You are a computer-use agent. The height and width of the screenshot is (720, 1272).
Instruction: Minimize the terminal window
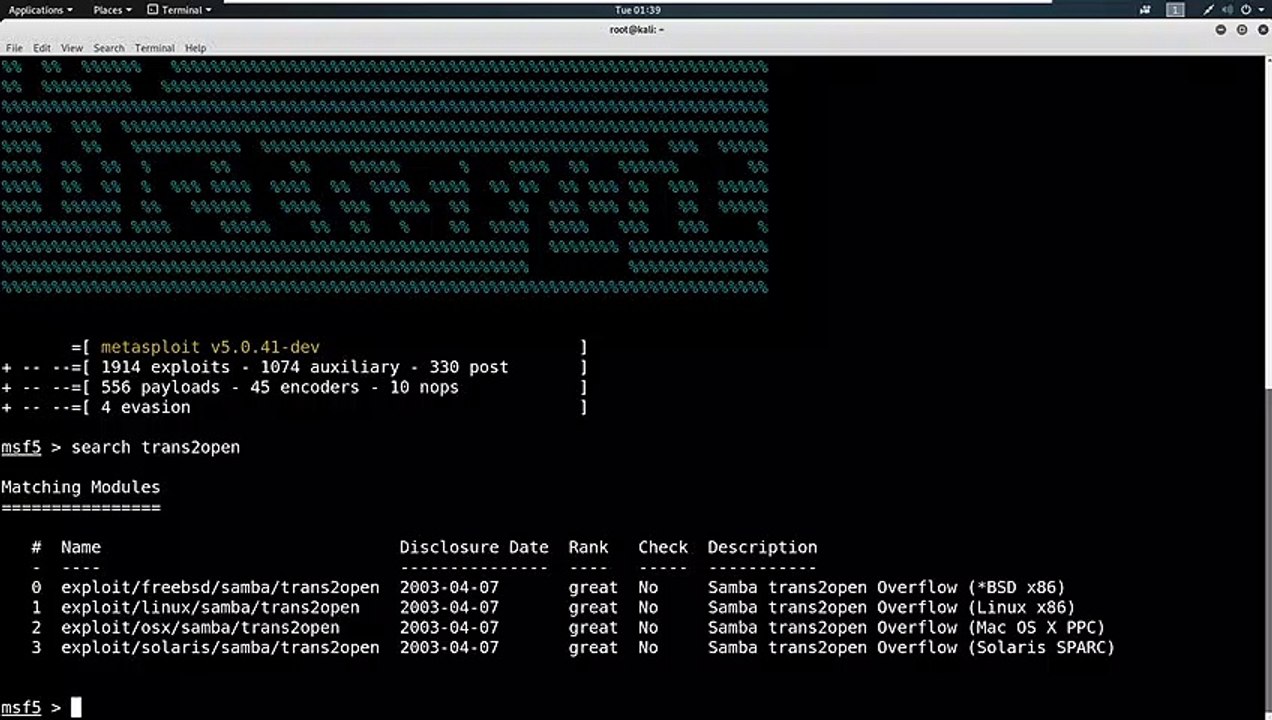[x=1221, y=30]
